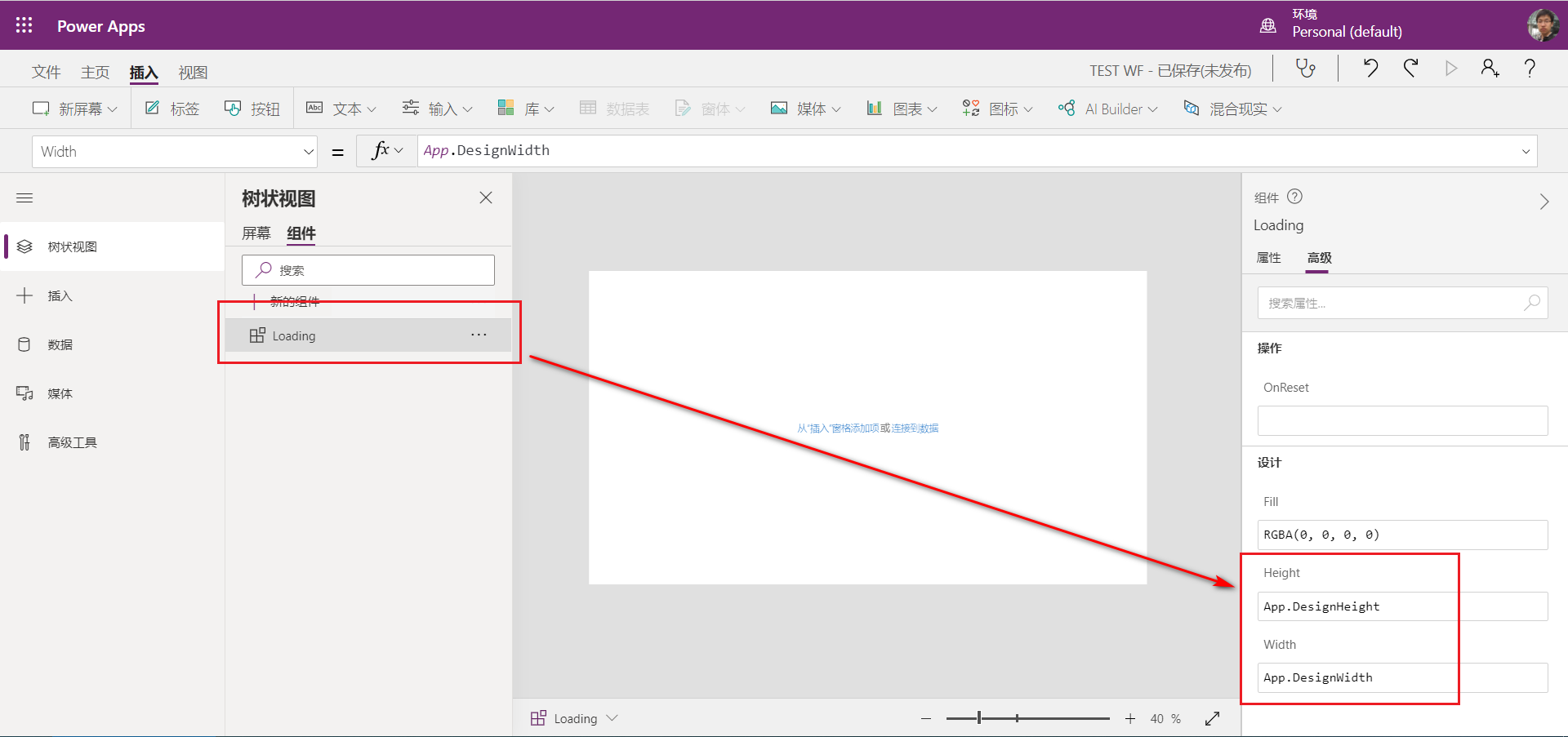The width and height of the screenshot is (1568, 737).
Task: Open the Share user icon
Action: tap(1490, 69)
